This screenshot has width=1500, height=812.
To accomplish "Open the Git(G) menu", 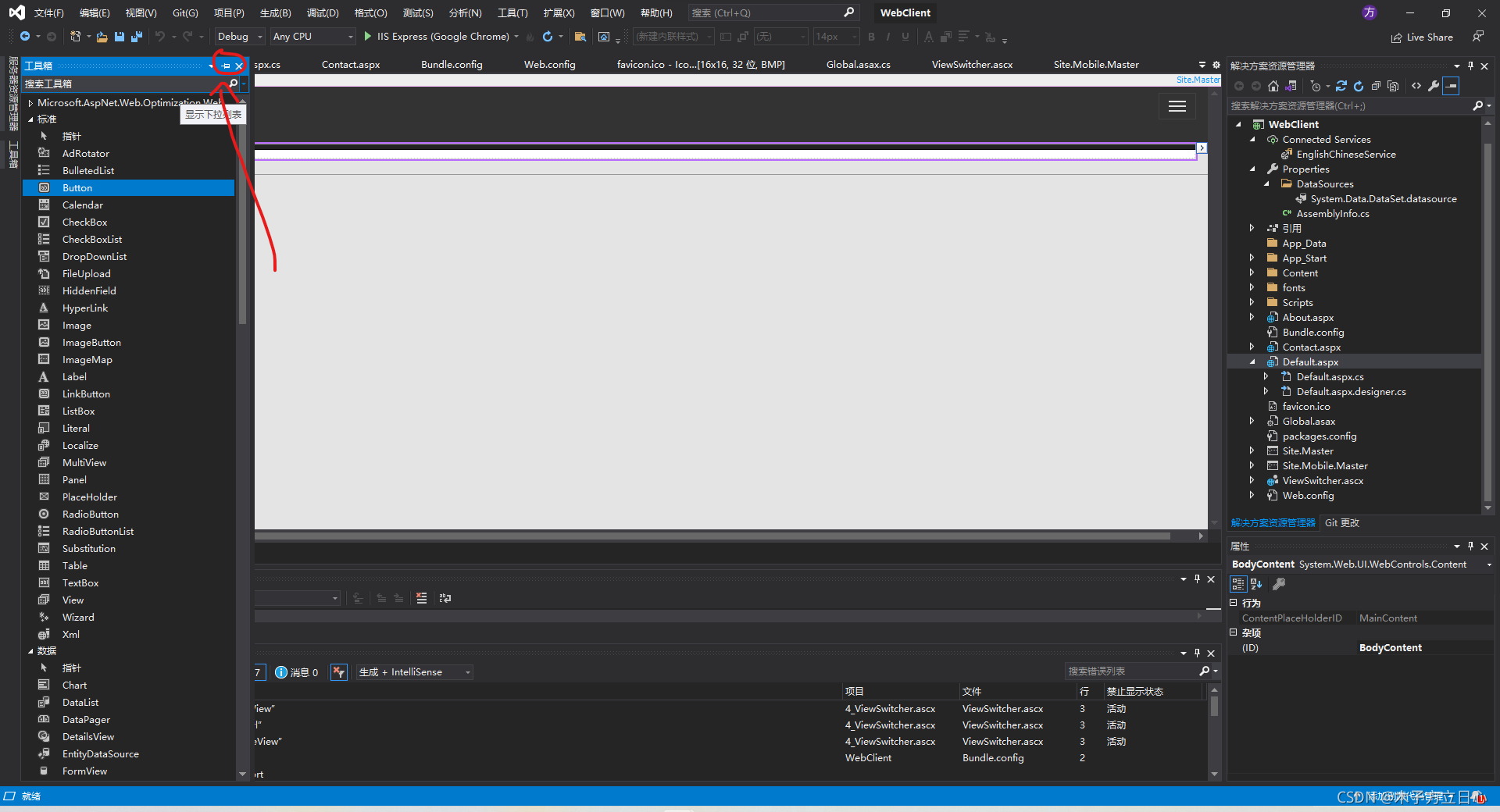I will (x=185, y=13).
